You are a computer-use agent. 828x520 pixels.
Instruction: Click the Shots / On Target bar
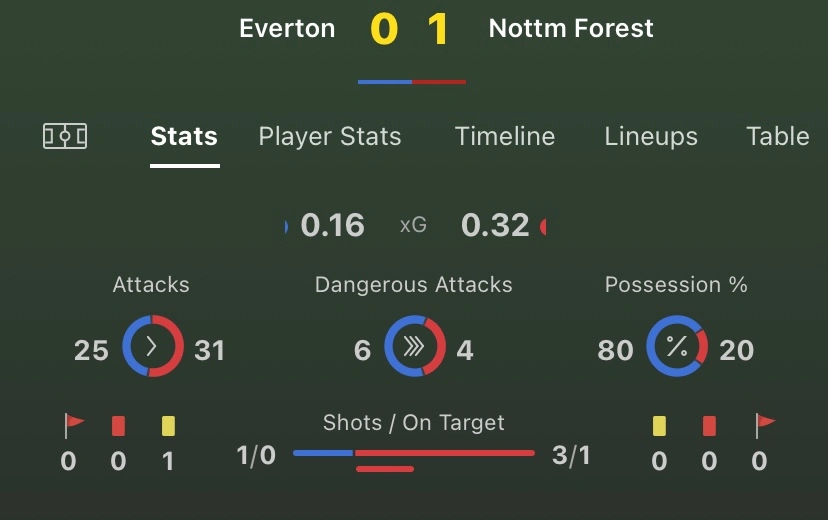click(414, 454)
